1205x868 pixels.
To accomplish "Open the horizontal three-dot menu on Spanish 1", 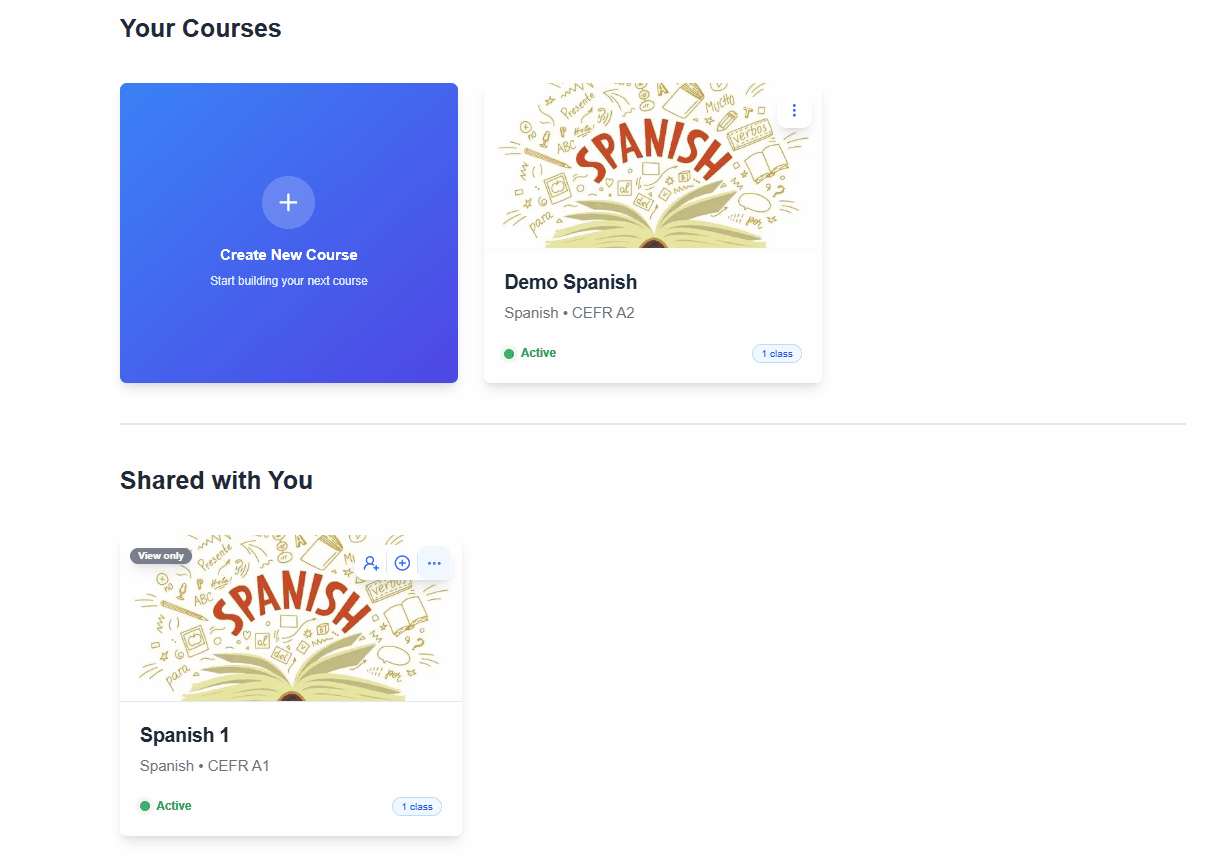I will [434, 563].
